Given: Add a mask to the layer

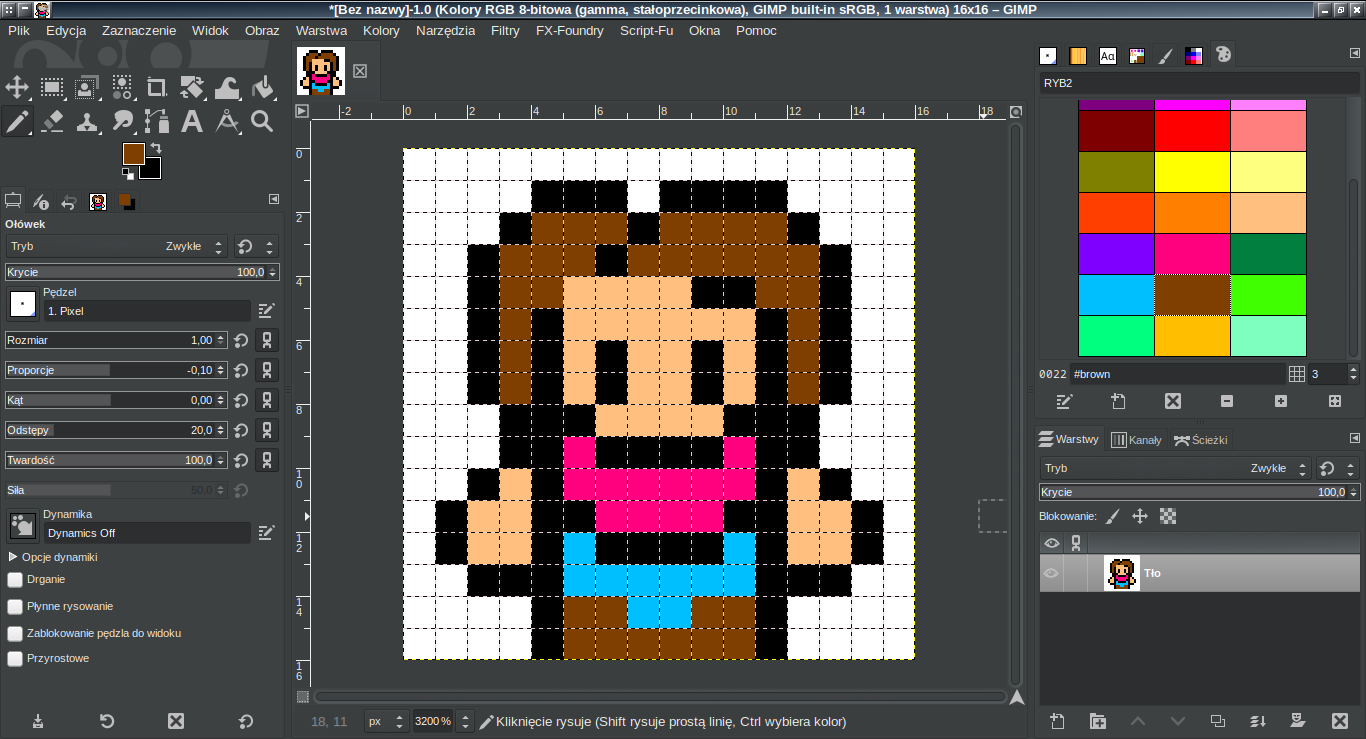Looking at the screenshot, I should tap(1298, 721).
